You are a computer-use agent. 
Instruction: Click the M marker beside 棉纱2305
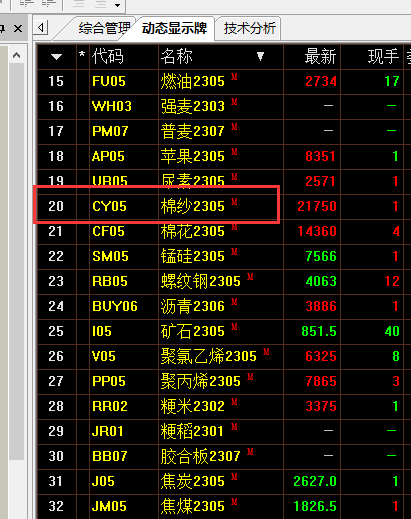pyautogui.click(x=234, y=202)
